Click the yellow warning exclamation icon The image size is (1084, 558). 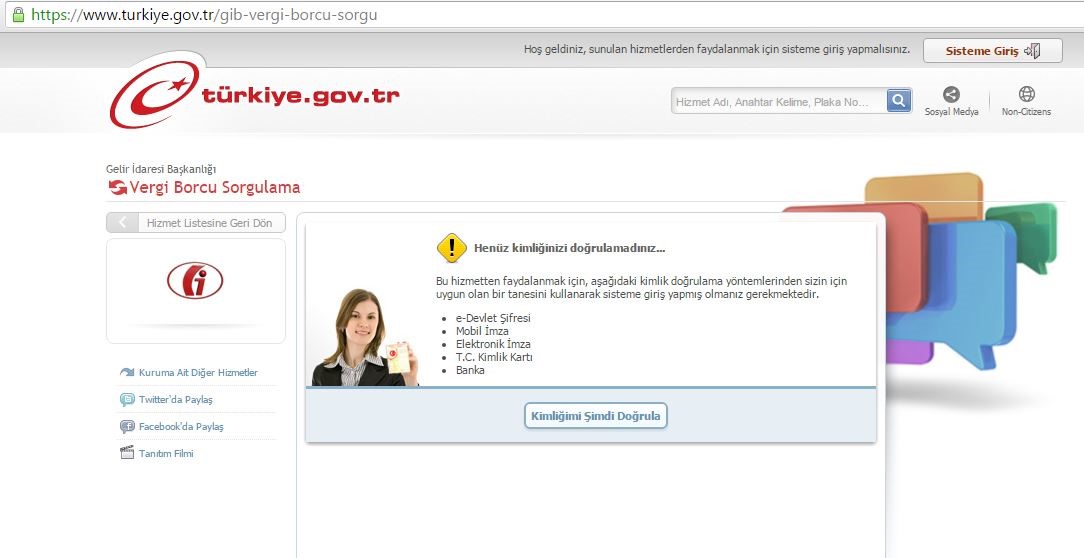pos(452,248)
